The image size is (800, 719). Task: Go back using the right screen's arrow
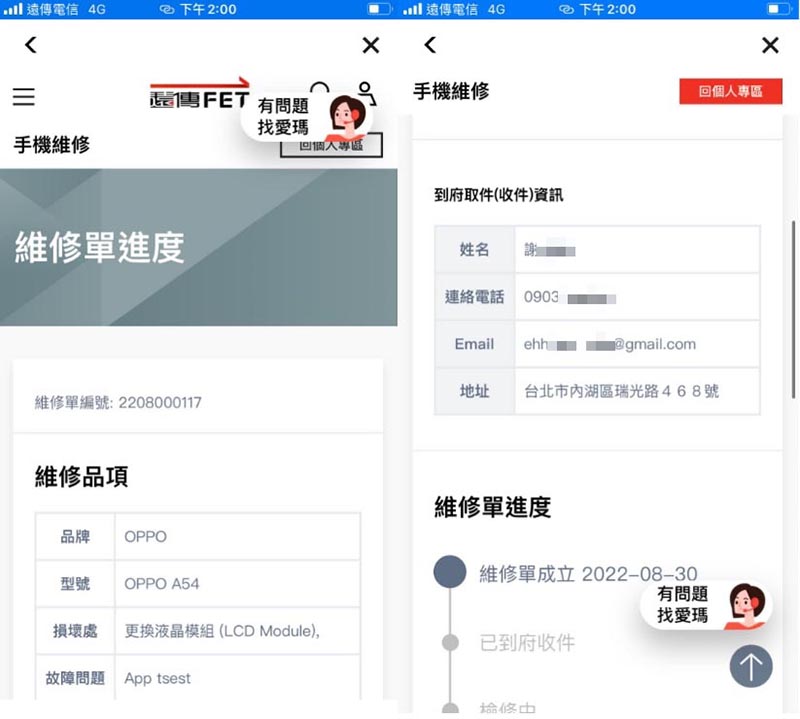430,45
